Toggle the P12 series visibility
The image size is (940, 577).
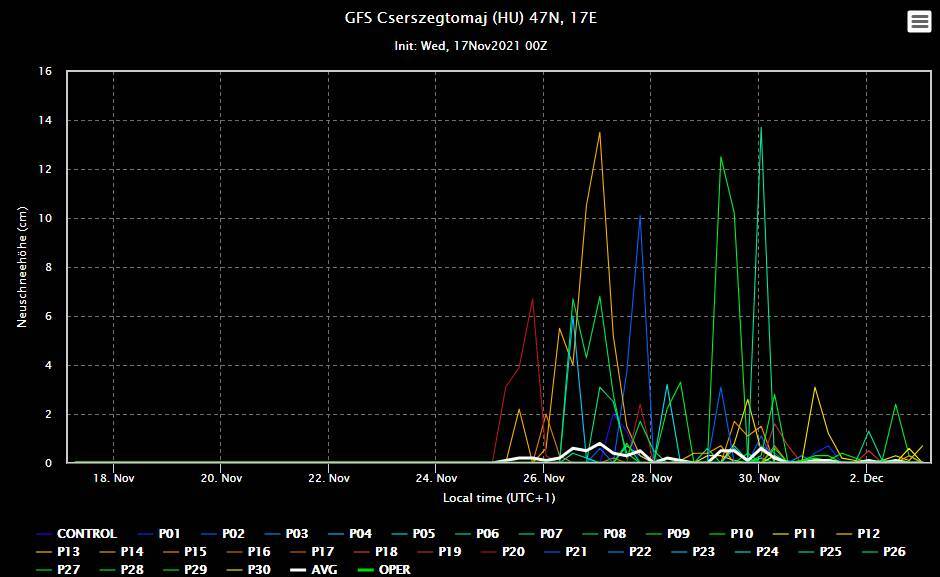click(868, 534)
